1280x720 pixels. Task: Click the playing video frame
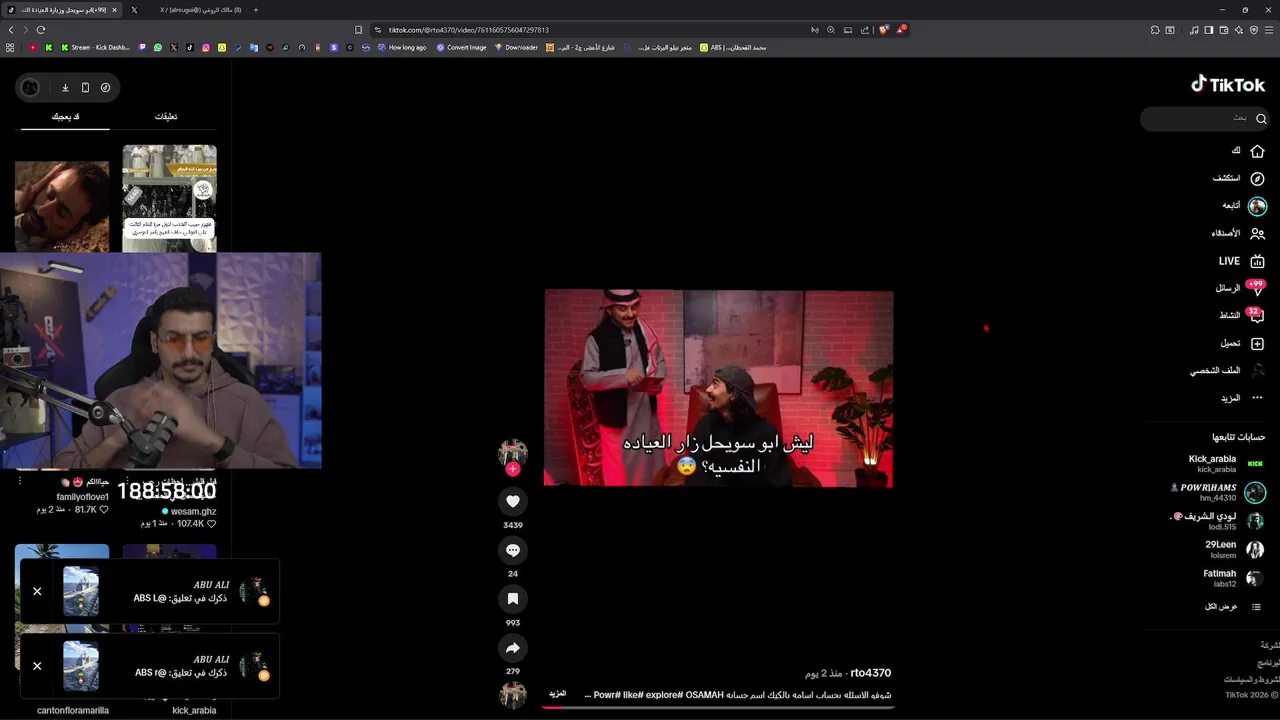[x=718, y=388]
